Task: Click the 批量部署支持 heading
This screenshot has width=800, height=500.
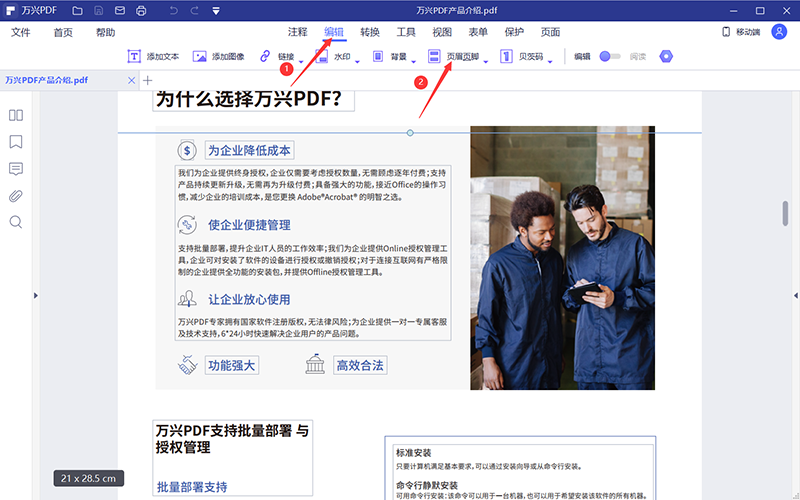Action: pyautogui.click(x=192, y=487)
